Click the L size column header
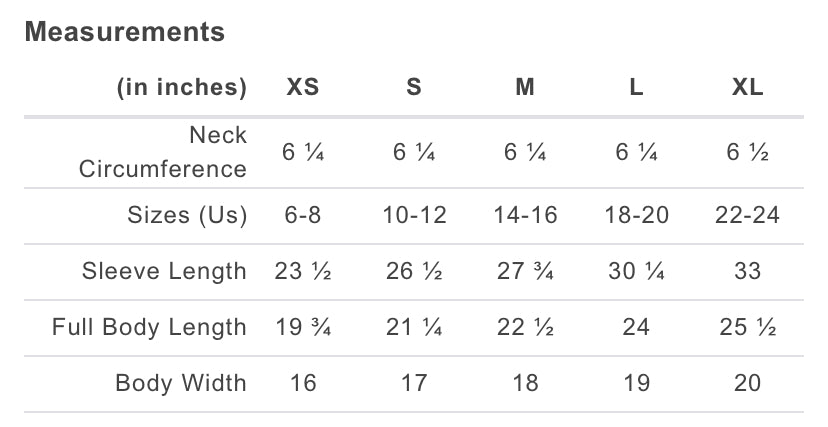The width and height of the screenshot is (828, 427). pos(636,87)
